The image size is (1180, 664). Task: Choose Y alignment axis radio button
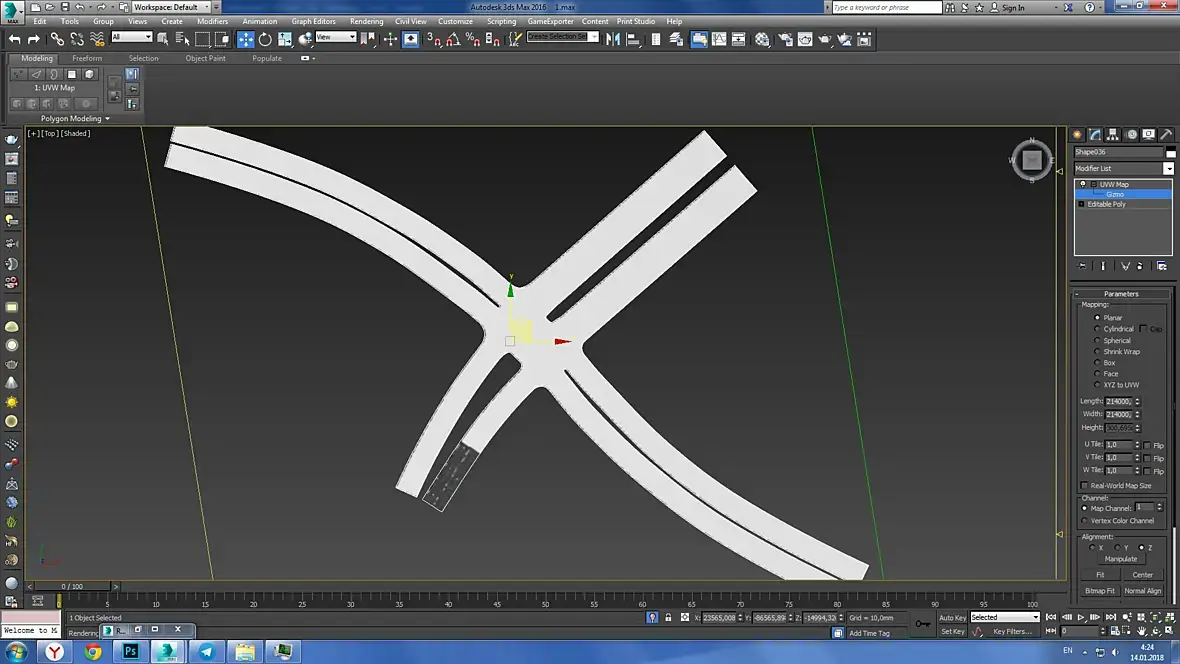tap(1116, 548)
